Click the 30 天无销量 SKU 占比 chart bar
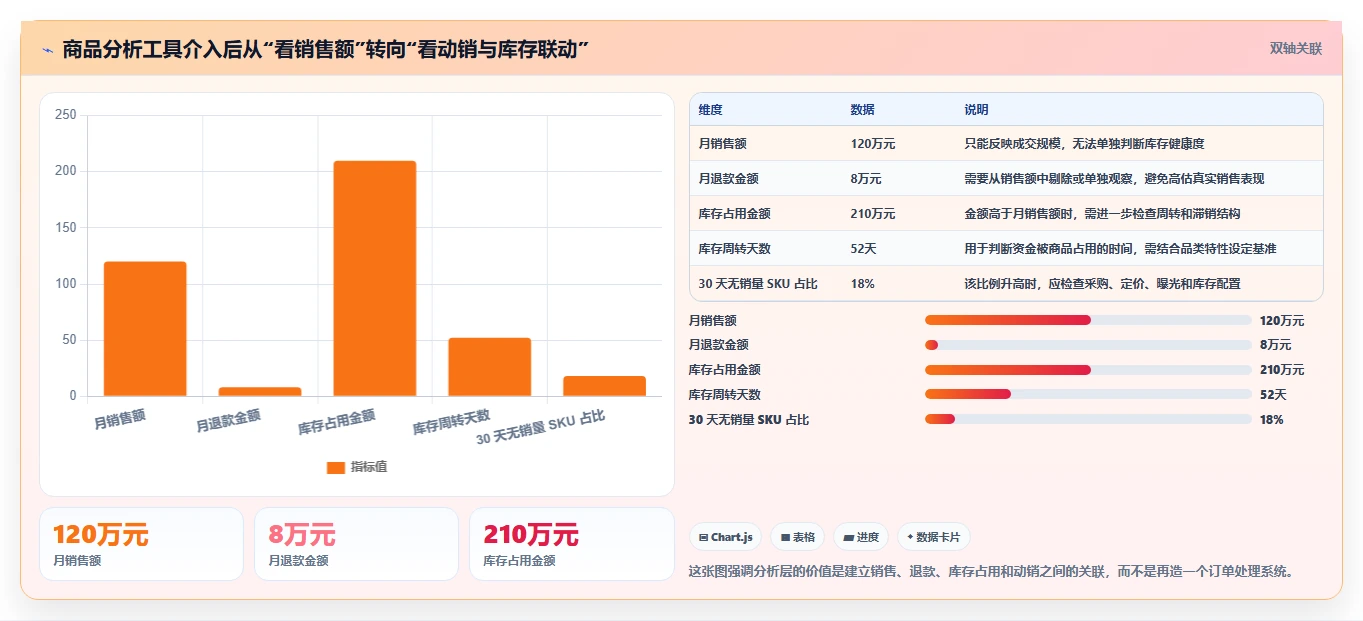The image size is (1363, 621). [x=604, y=386]
